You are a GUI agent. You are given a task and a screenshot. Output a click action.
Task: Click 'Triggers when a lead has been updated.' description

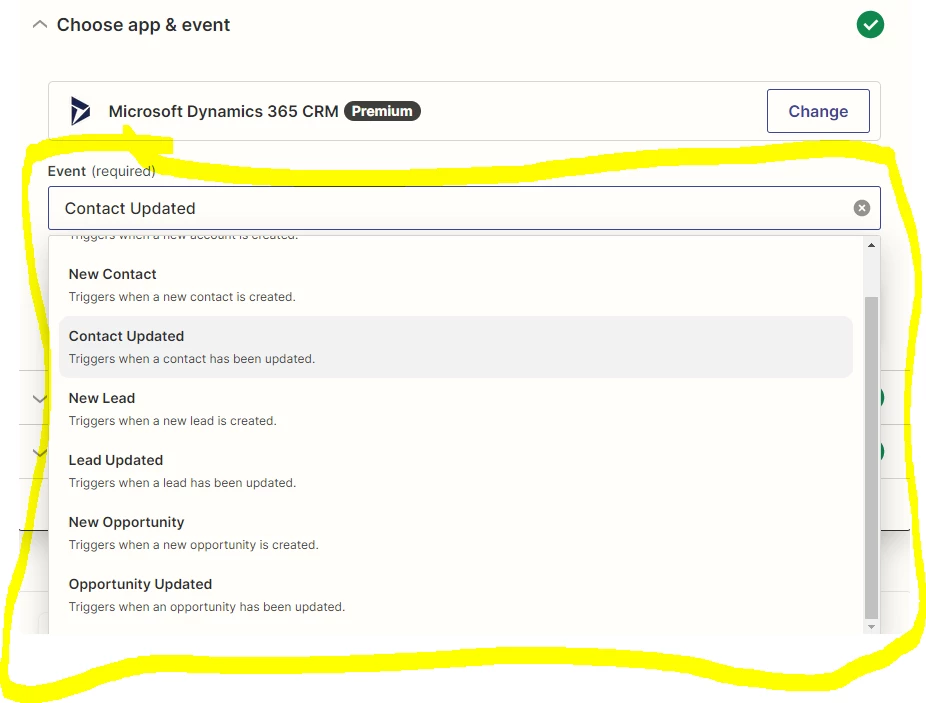pyautogui.click(x=182, y=483)
